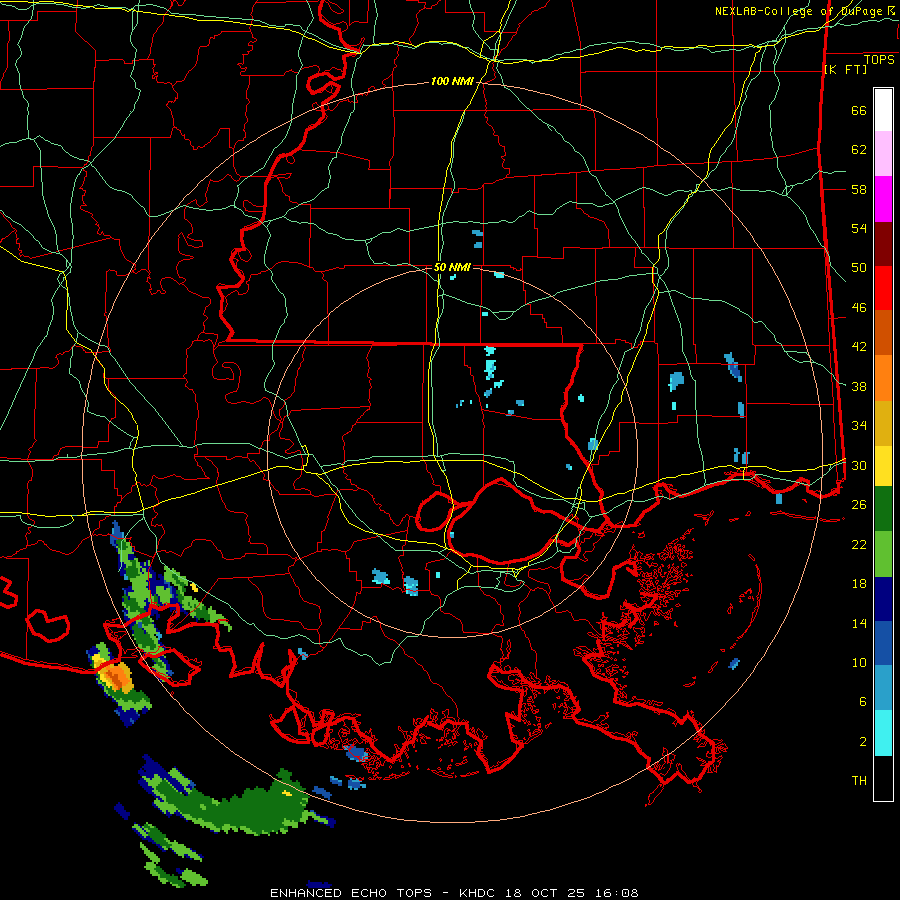Viewport: 900px width, 900px height.
Task: Click the KHDC station identifier
Action: (479, 893)
